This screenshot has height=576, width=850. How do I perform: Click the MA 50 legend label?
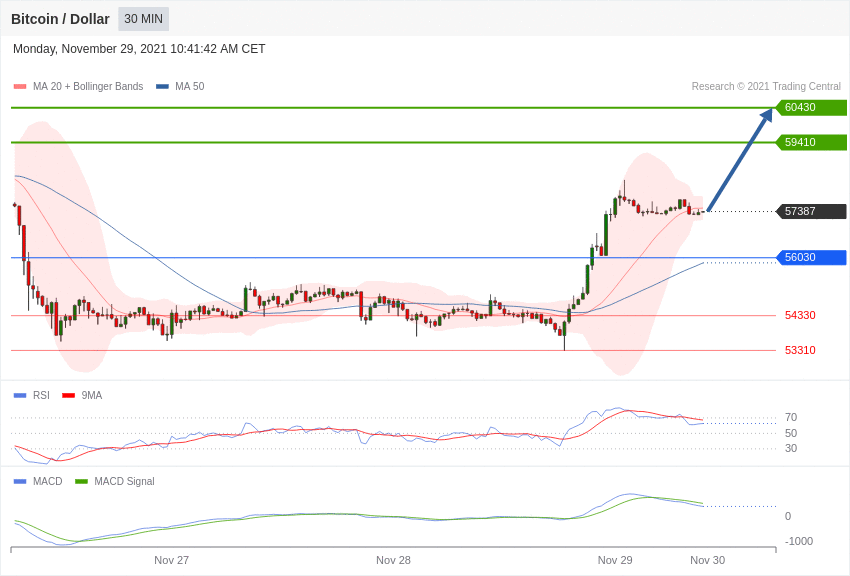coord(190,86)
